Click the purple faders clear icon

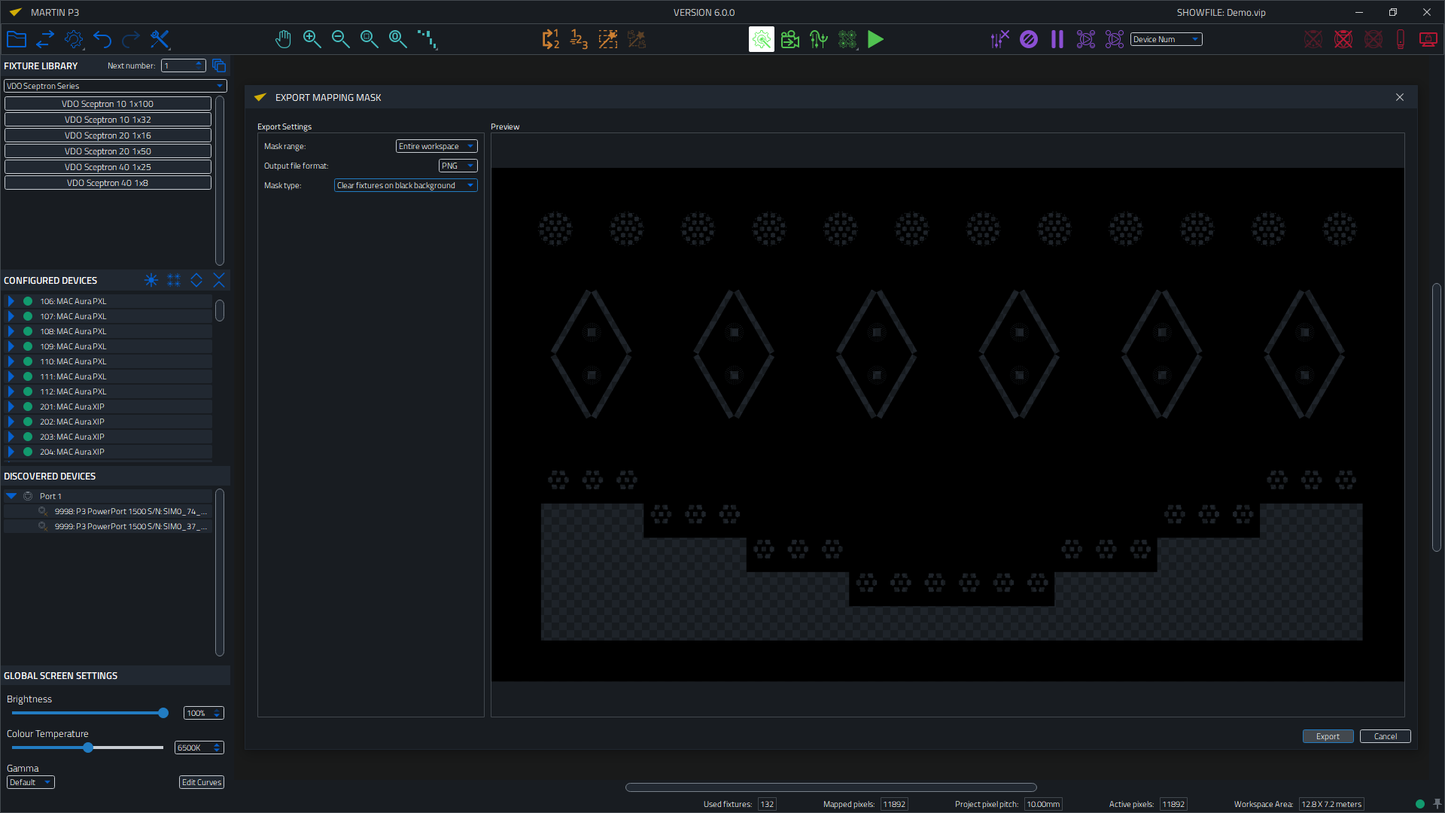[1000, 39]
